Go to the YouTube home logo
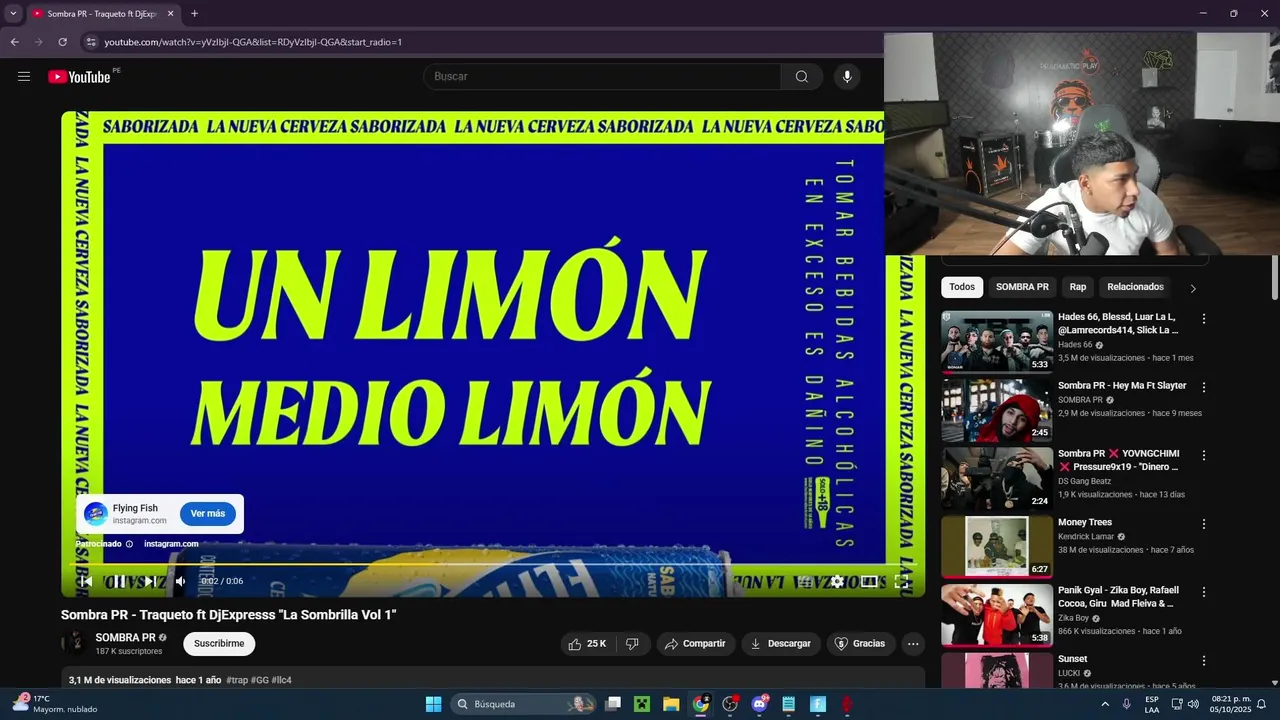 click(79, 77)
